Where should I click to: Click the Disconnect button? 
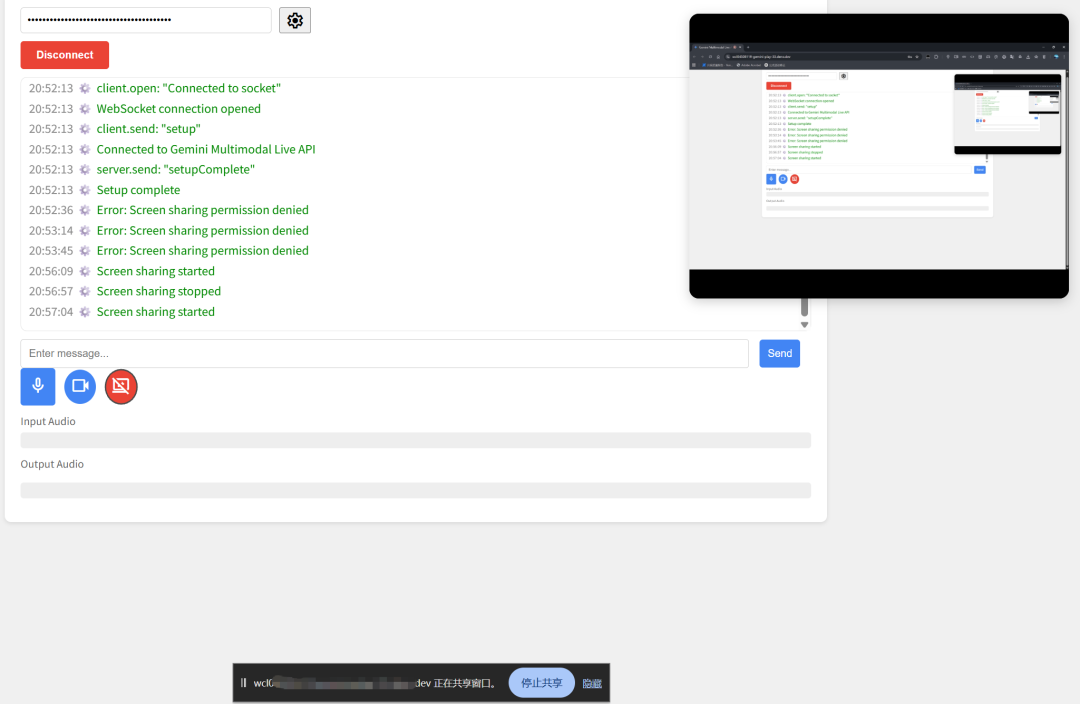65,55
